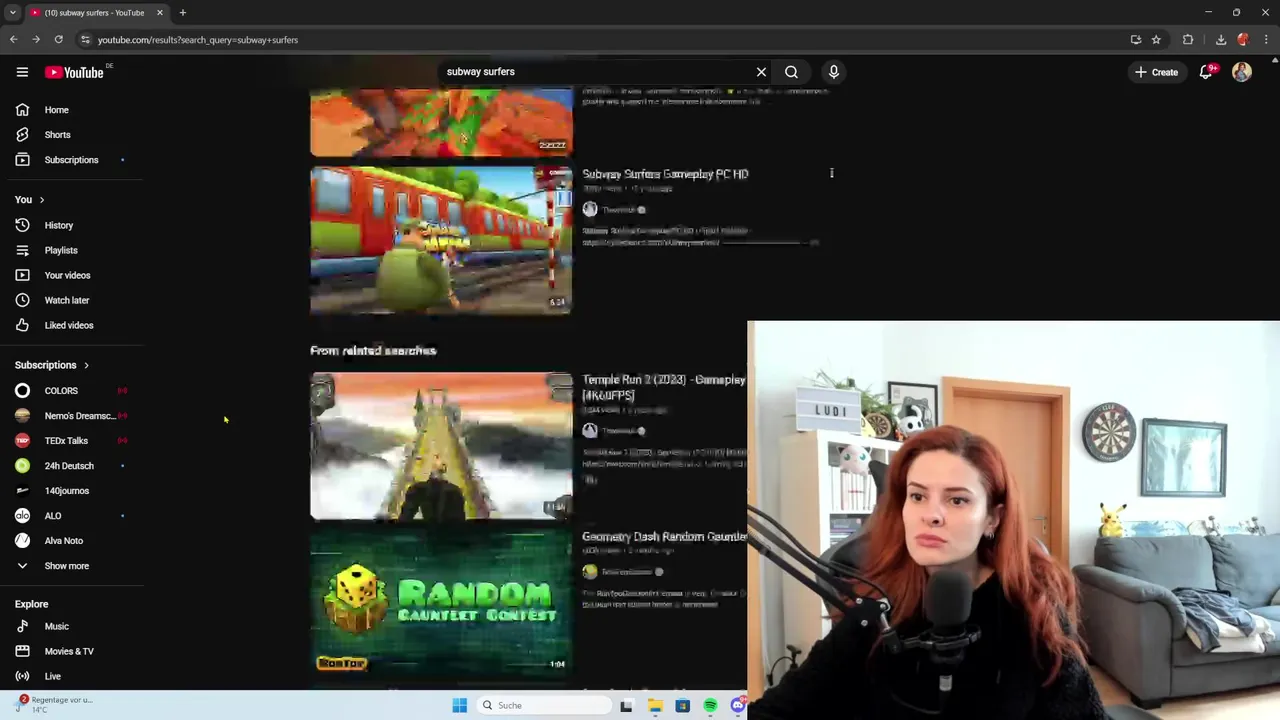1280x720 pixels.
Task: Open the Subway Surfers Gameplay PC HD title
Action: pyautogui.click(x=665, y=174)
